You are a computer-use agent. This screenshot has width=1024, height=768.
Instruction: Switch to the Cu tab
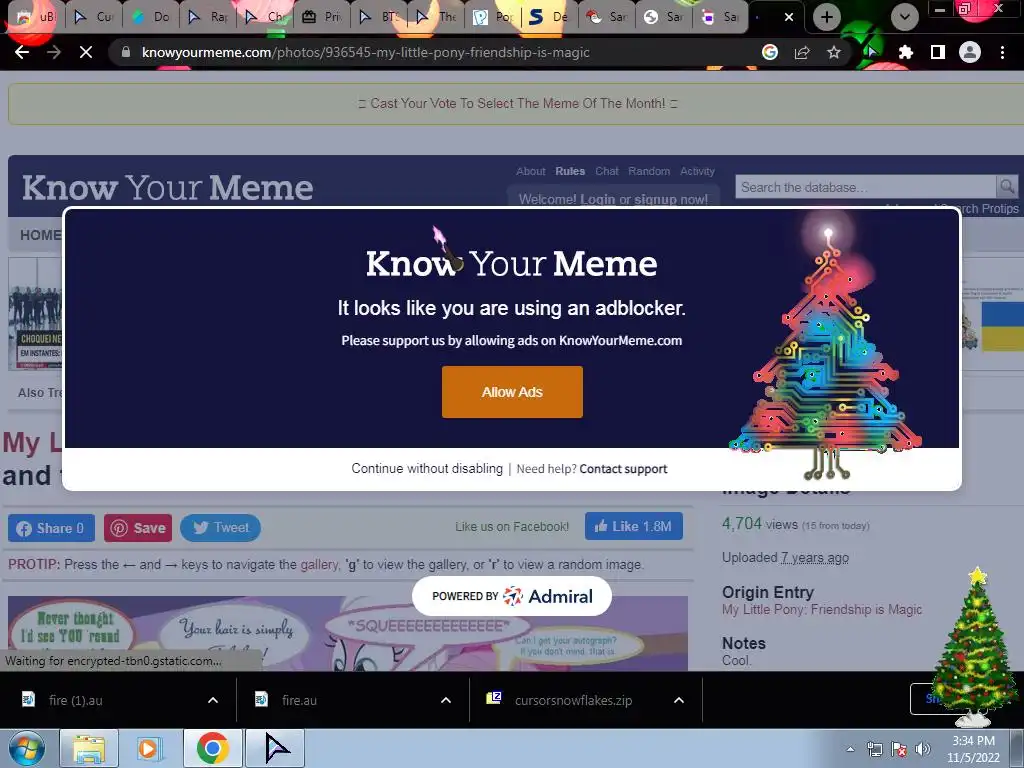[x=93, y=17]
